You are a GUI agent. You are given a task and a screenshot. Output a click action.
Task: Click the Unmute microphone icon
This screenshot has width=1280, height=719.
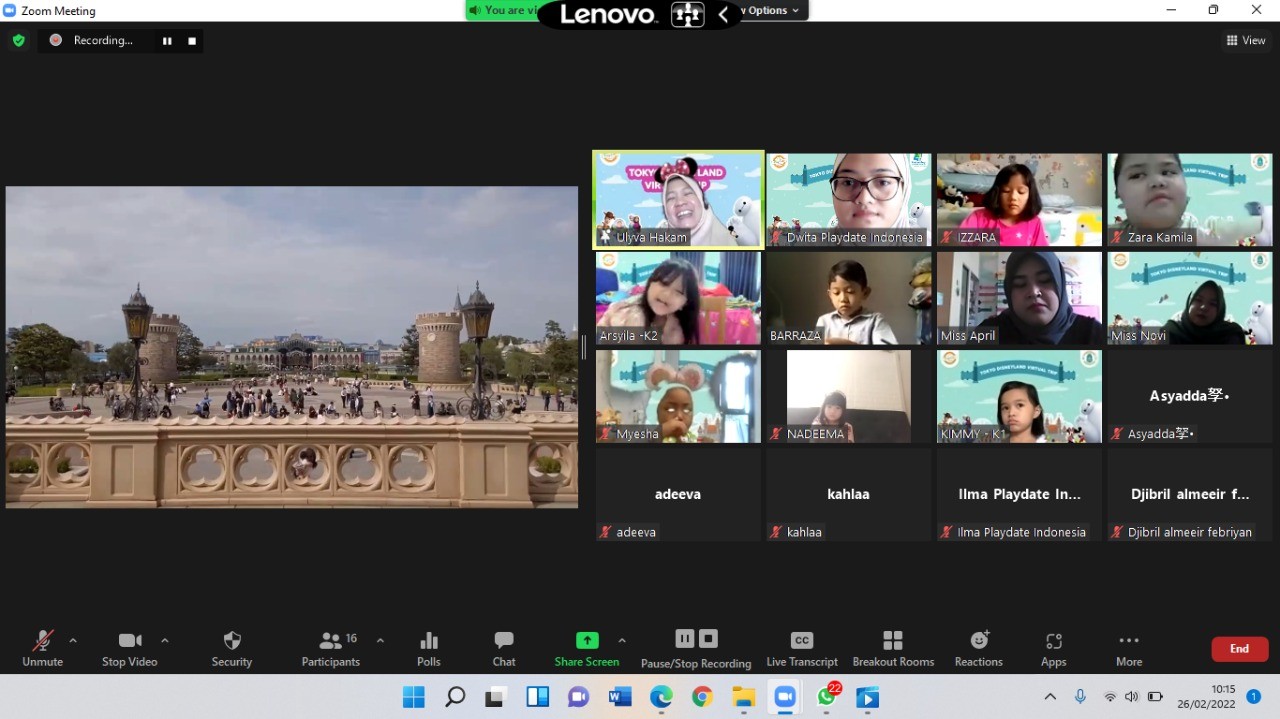tap(43, 641)
